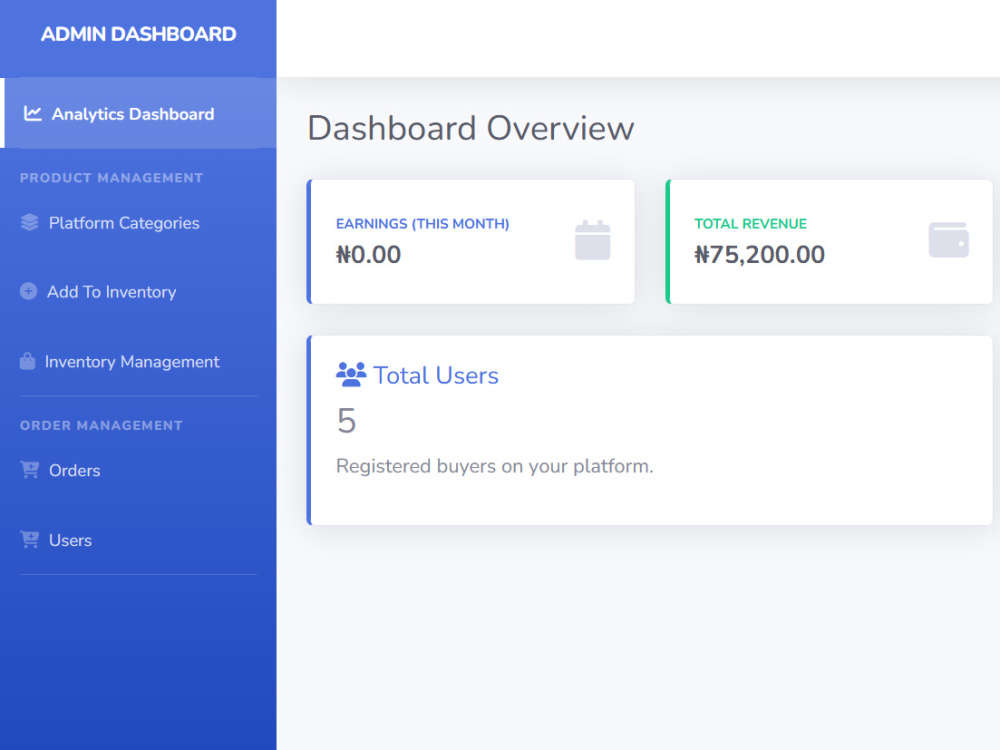Click the EARNINGS (THIS MONTH) label
1000x750 pixels.
(x=422, y=224)
